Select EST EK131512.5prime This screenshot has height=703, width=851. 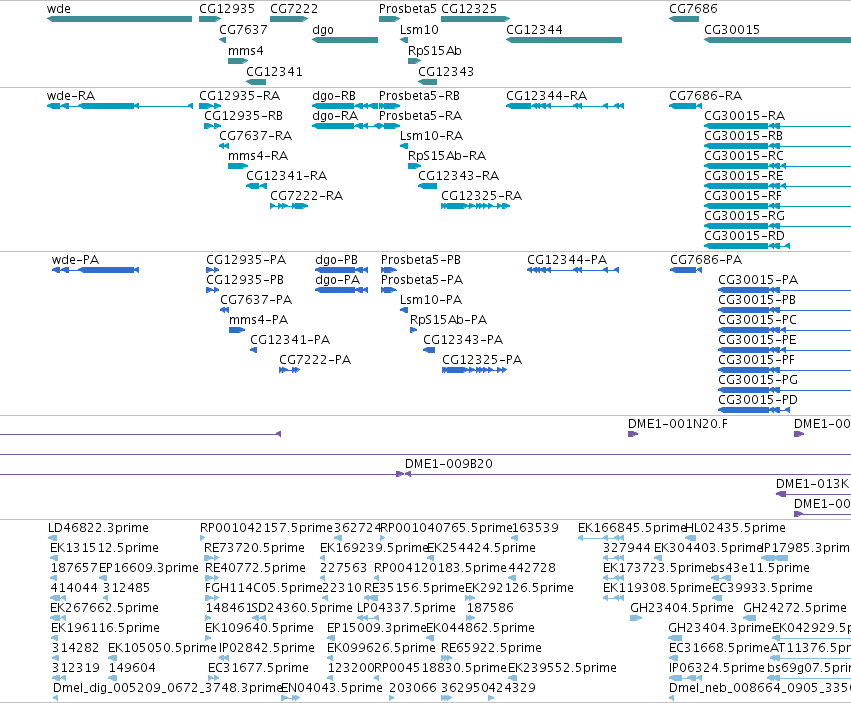(104, 548)
